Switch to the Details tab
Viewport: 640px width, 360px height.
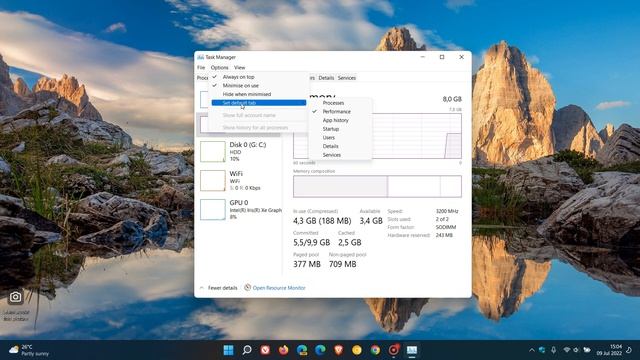pyautogui.click(x=326, y=78)
